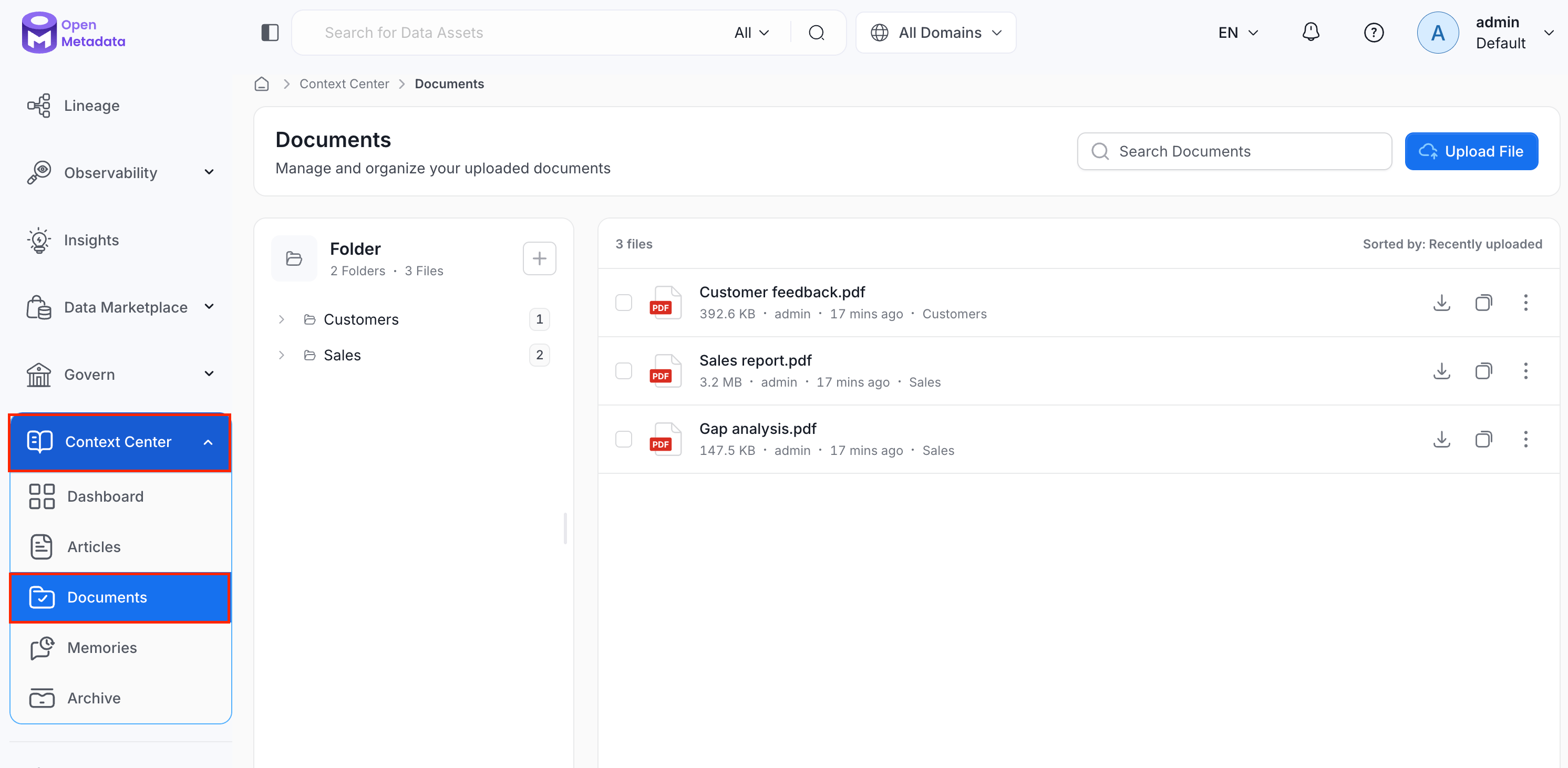This screenshot has height=768, width=1568.
Task: Click the 3 files count label
Action: (634, 244)
